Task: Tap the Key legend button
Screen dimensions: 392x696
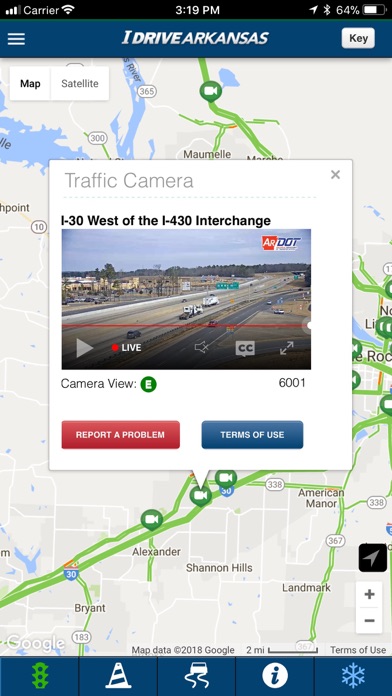Action: pos(358,38)
